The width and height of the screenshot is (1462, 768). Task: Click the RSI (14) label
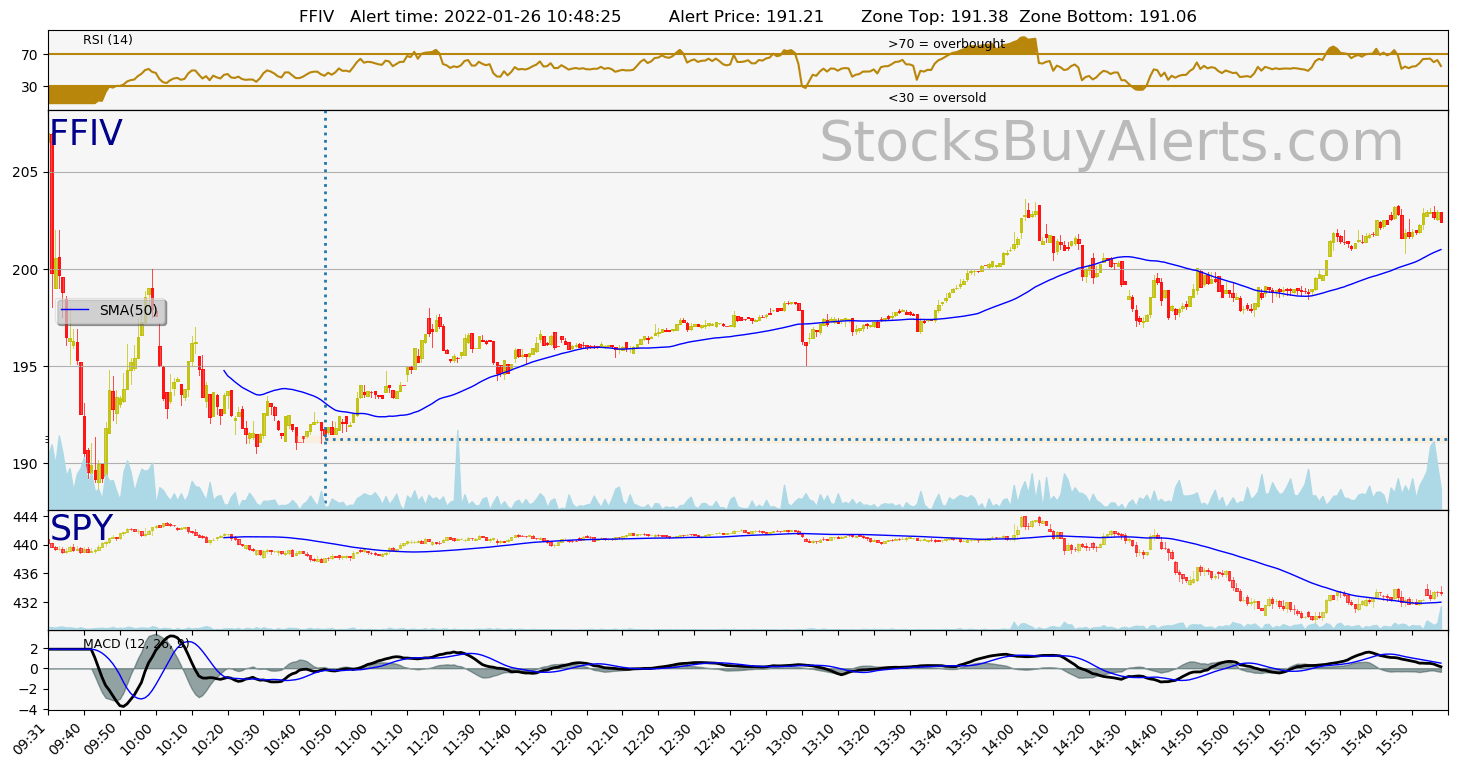(108, 40)
